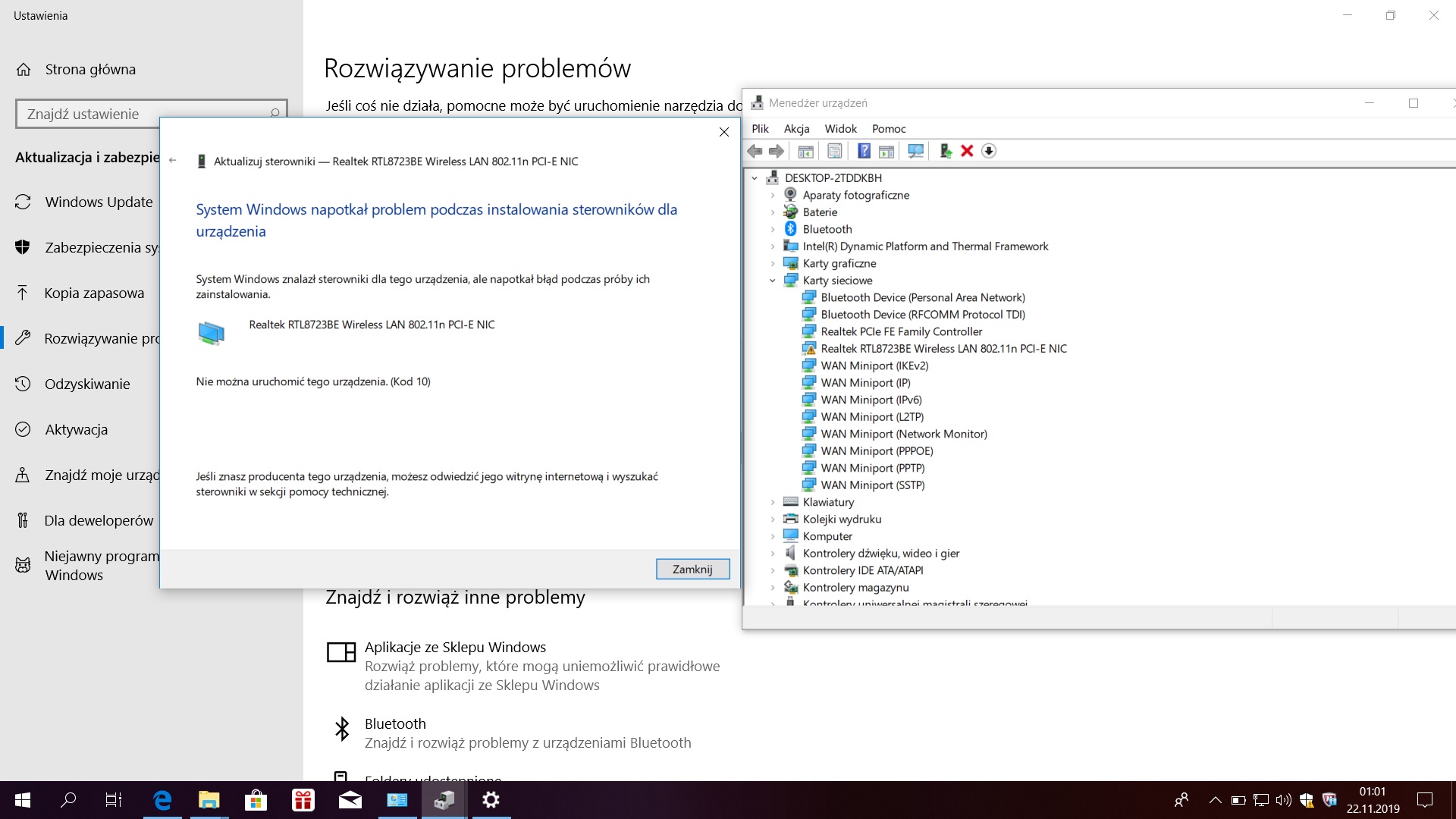The image size is (1456, 819).
Task: Select WAN Miniport (IPv6)
Action: 871,400
